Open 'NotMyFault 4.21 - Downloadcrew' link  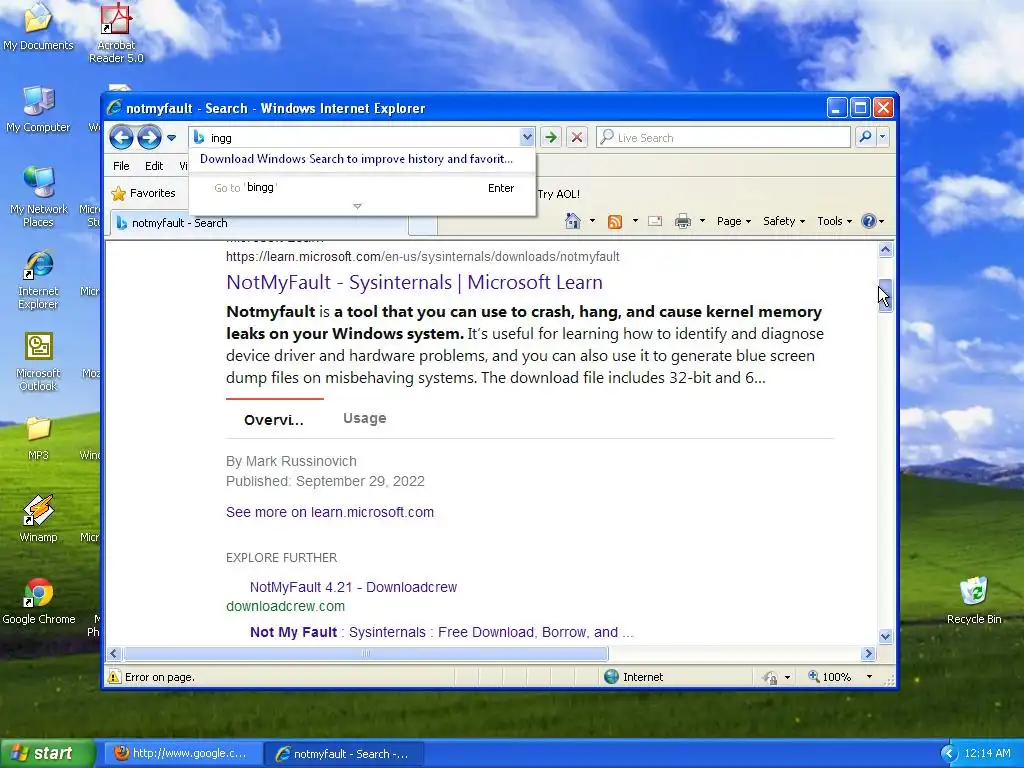353,587
